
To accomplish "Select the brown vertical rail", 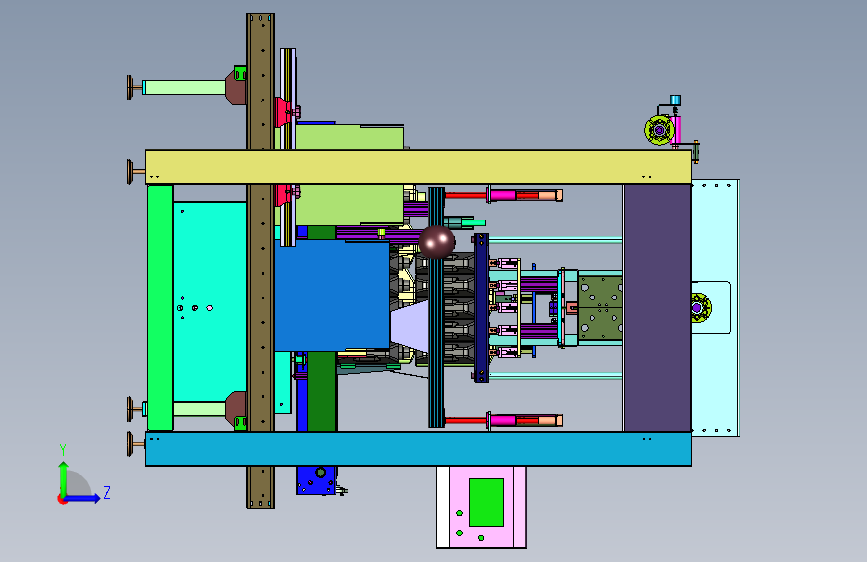I will click(260, 261).
